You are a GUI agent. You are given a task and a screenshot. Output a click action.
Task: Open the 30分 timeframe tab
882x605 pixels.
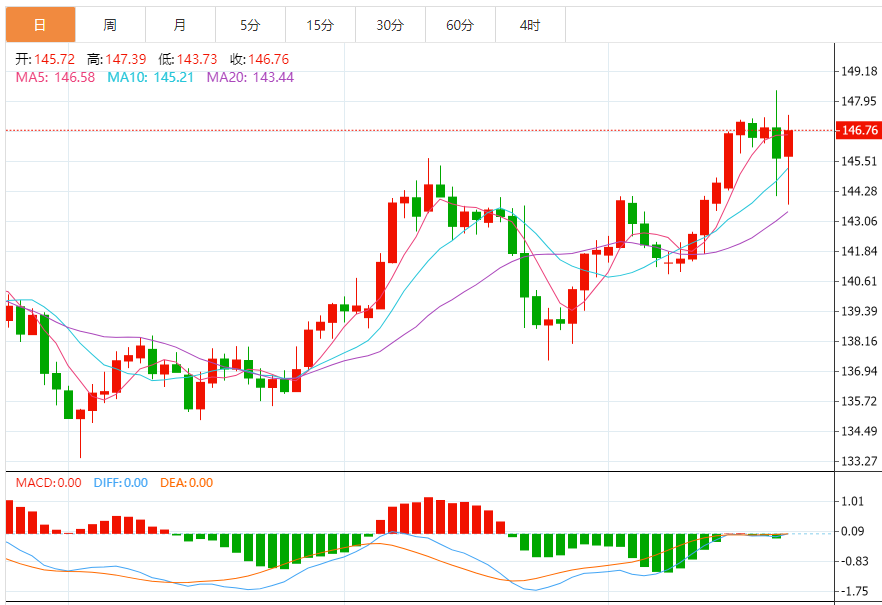tap(390, 25)
